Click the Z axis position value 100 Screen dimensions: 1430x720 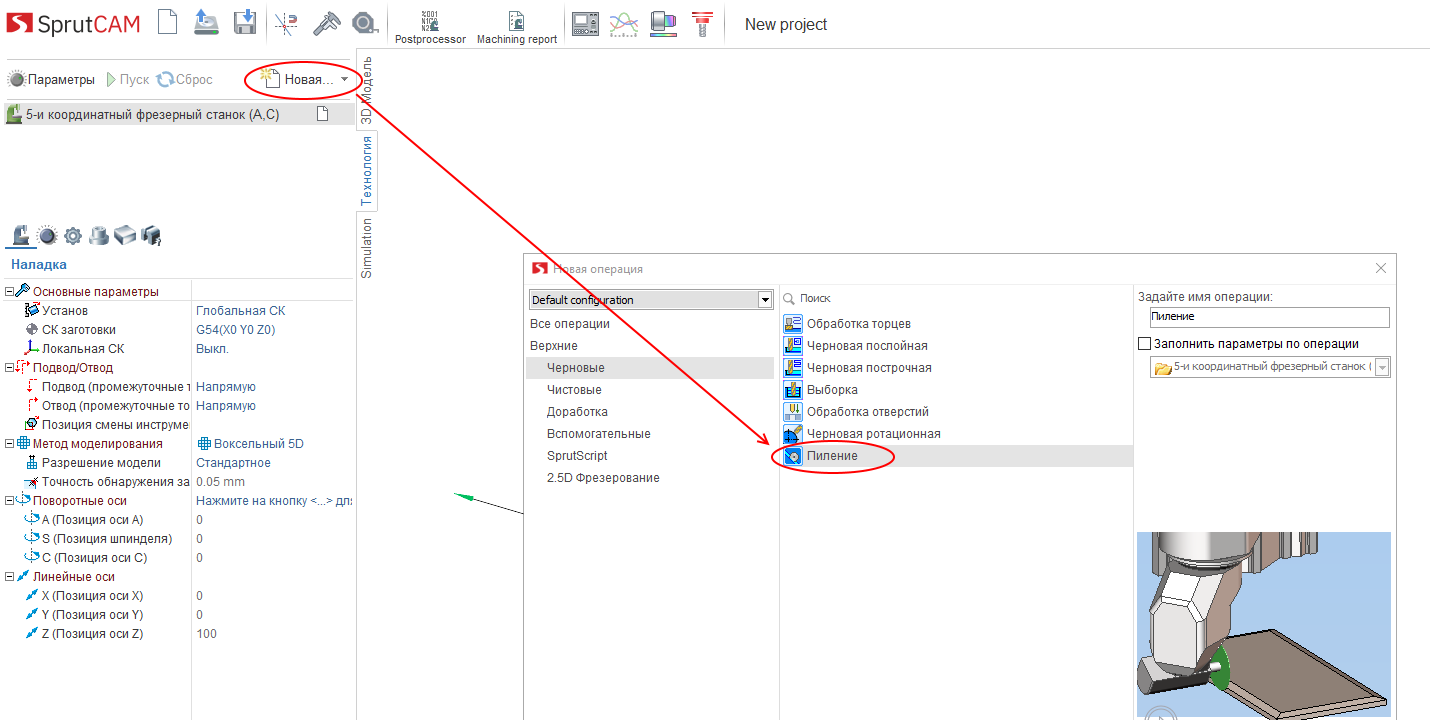pos(206,634)
